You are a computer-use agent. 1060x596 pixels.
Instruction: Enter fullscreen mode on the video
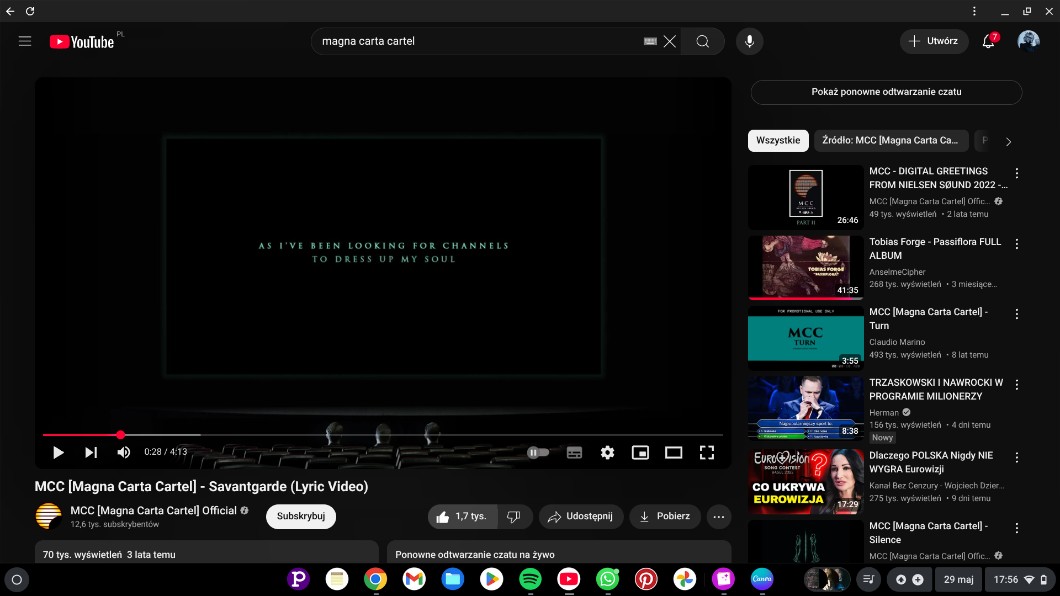click(x=706, y=452)
